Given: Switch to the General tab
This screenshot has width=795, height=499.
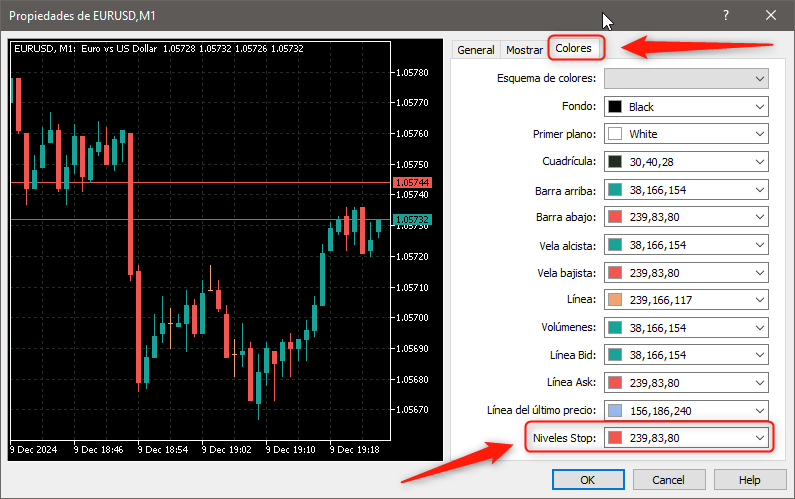Looking at the screenshot, I should [476, 50].
